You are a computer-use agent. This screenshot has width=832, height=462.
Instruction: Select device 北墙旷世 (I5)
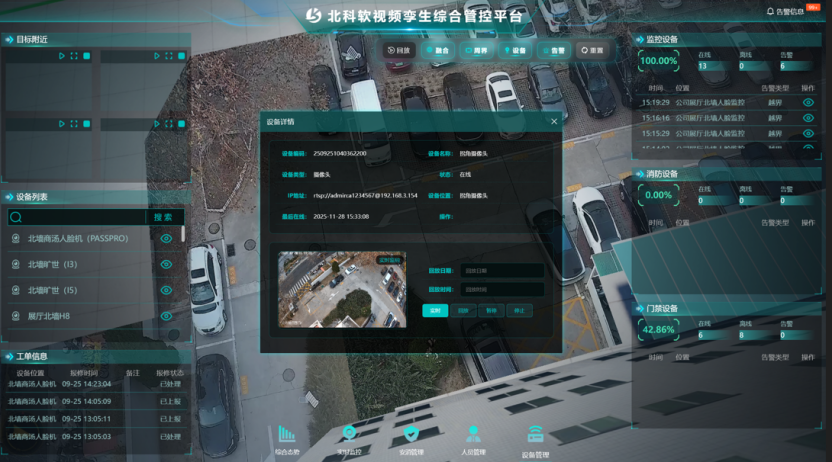coord(53,290)
